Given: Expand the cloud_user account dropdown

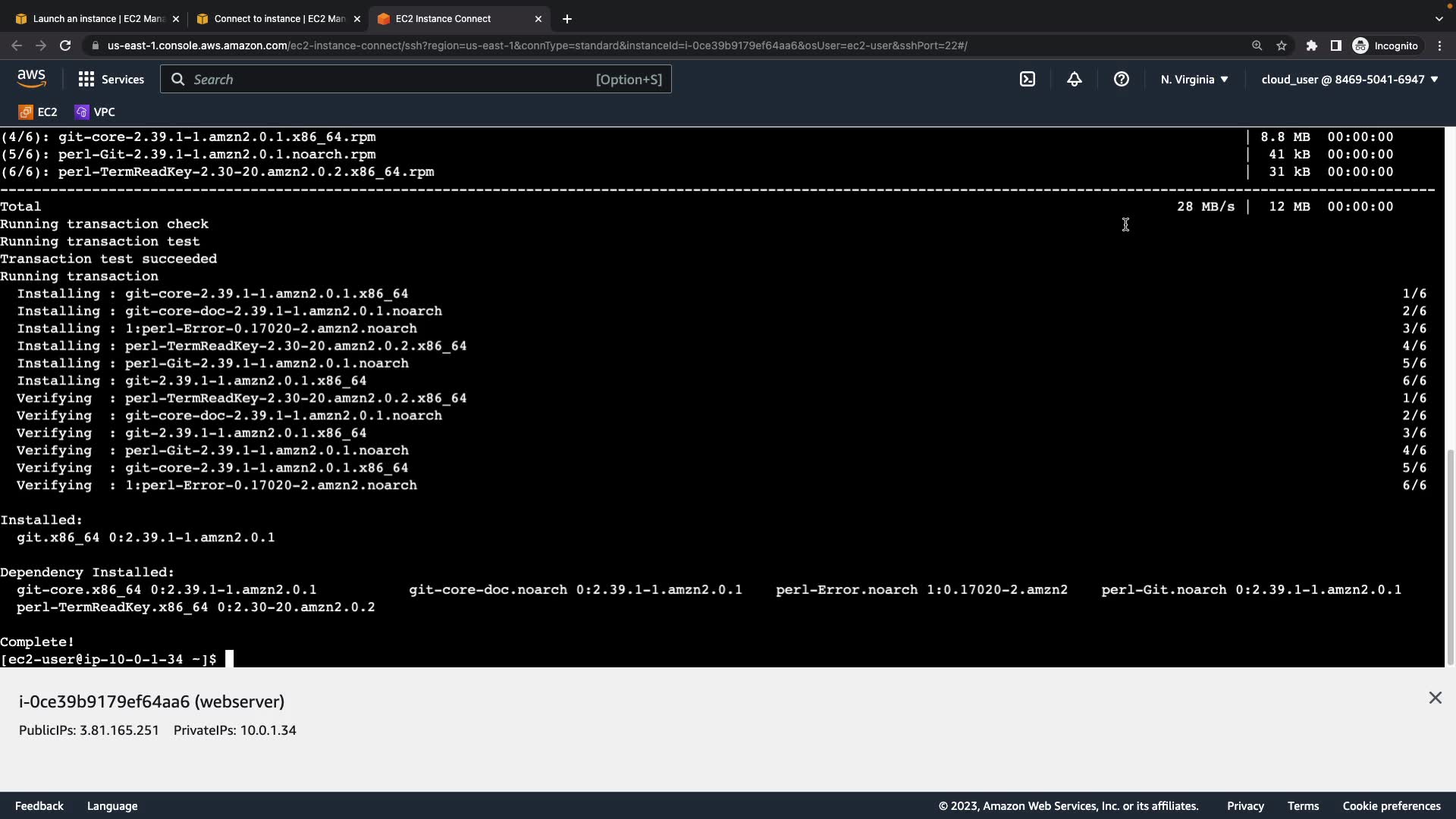Looking at the screenshot, I should pyautogui.click(x=1349, y=79).
